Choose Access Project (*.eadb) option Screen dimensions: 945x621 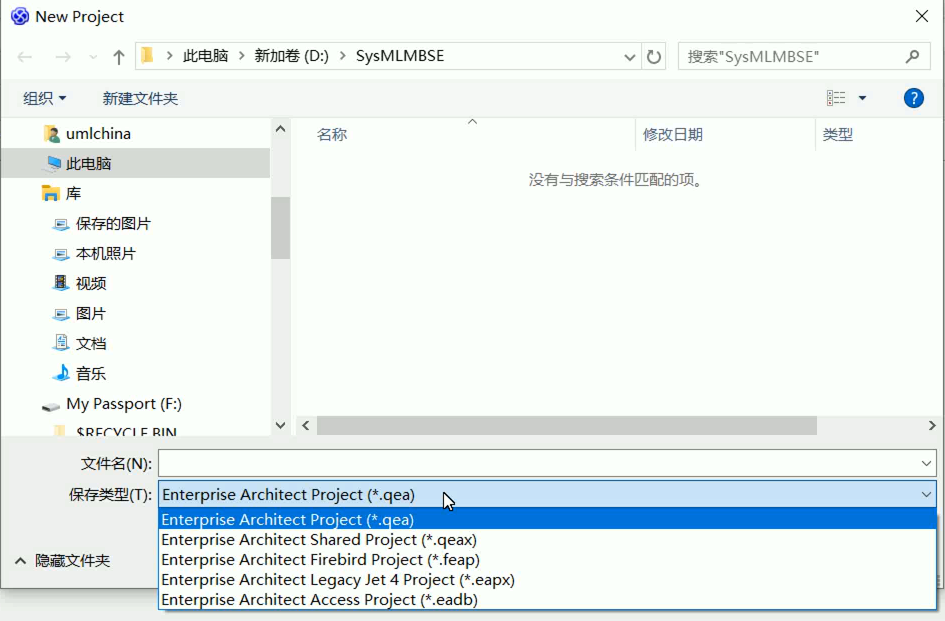(547, 599)
